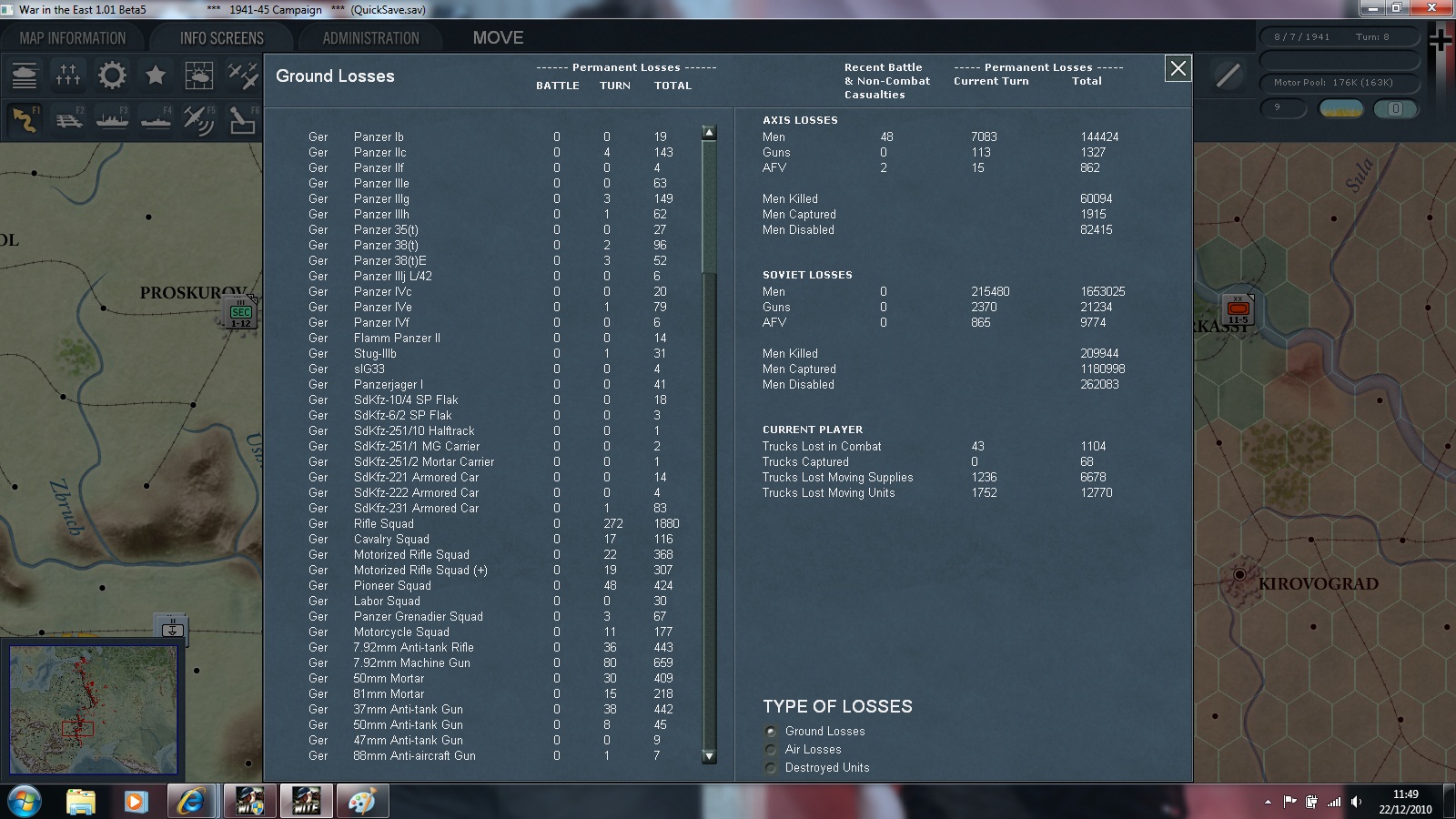The height and width of the screenshot is (819, 1456).
Task: Select the Panzer Ib losses row
Action: [496, 137]
